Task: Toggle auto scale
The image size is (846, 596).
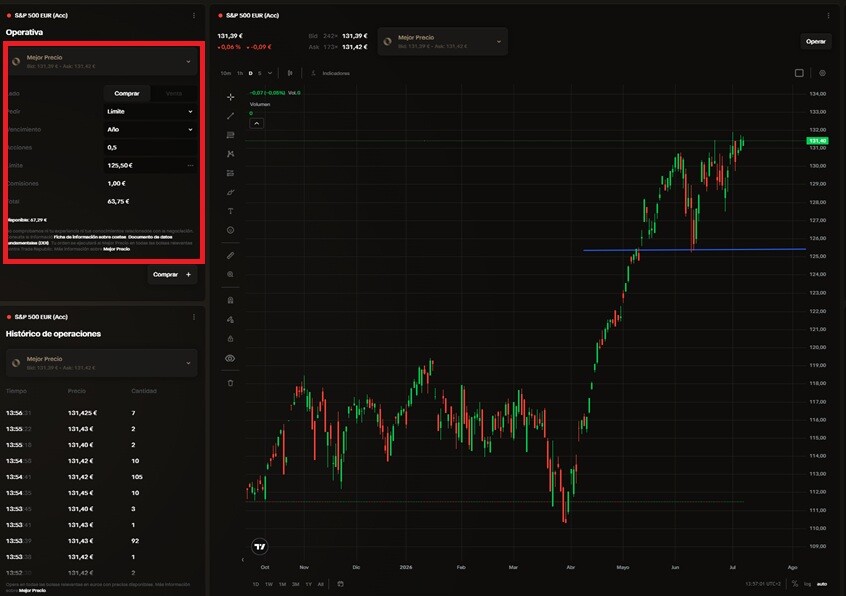Action: (822, 584)
